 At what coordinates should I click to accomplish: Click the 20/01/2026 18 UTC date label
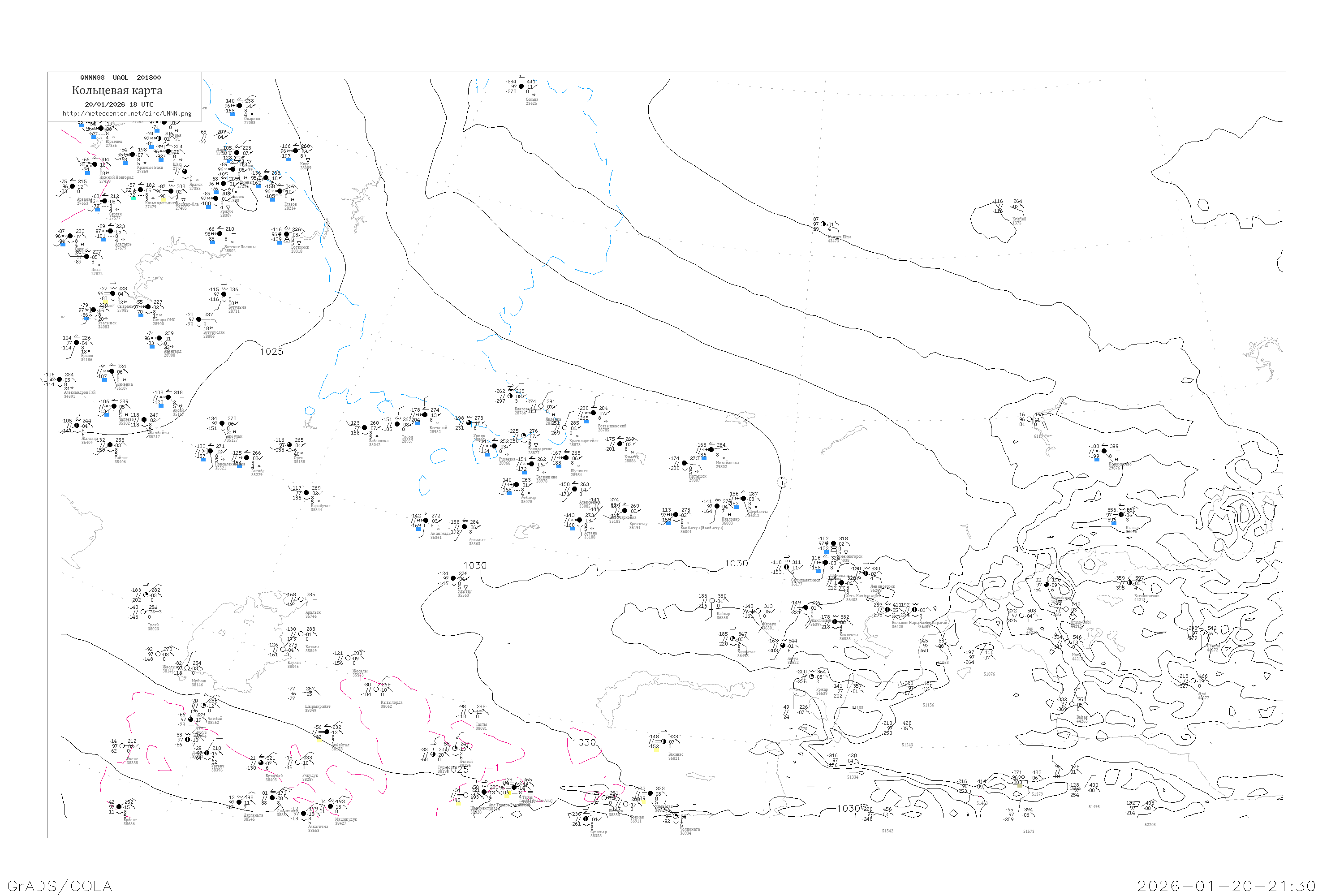click(119, 104)
